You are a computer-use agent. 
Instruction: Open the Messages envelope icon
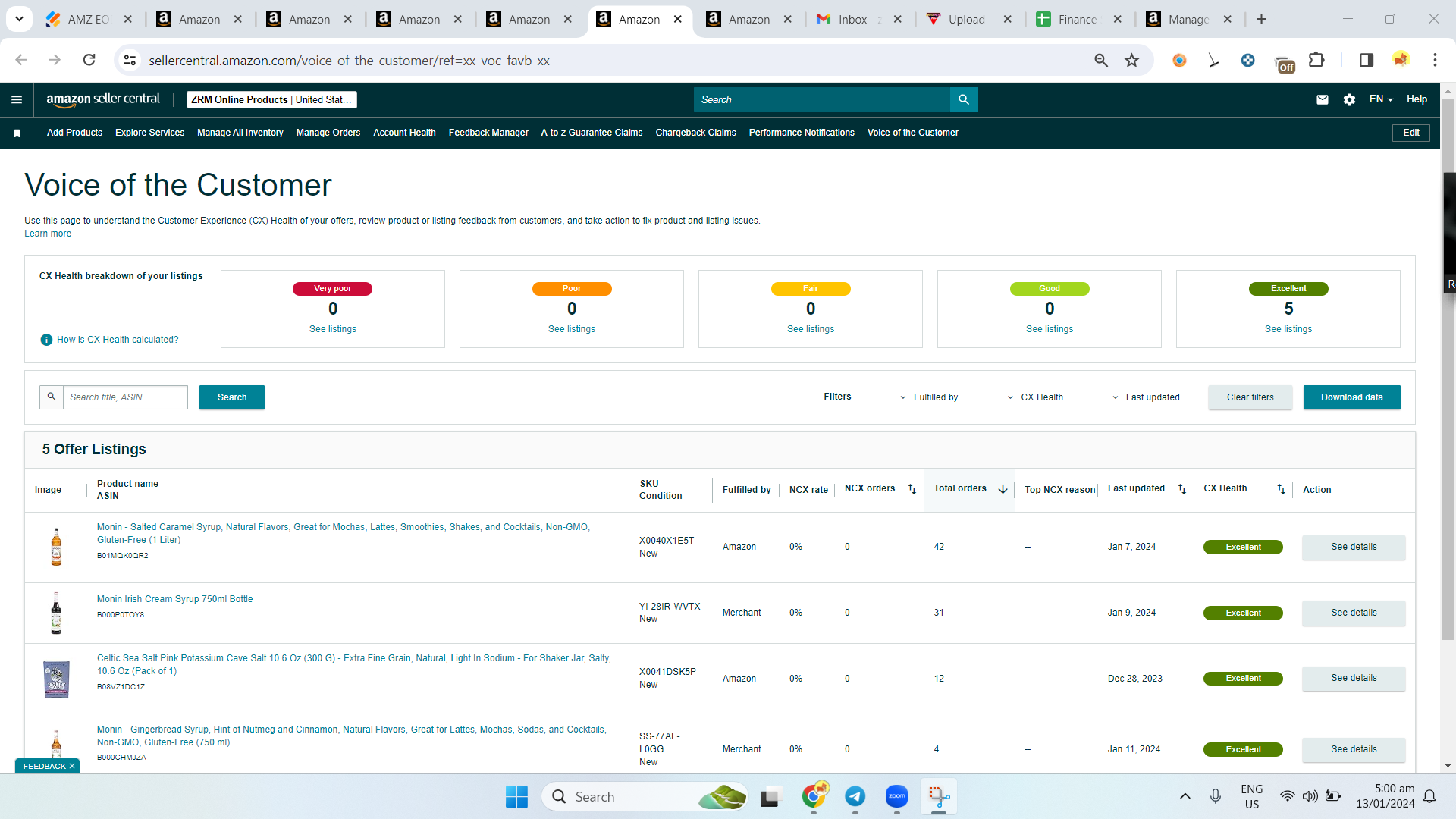pos(1323,99)
